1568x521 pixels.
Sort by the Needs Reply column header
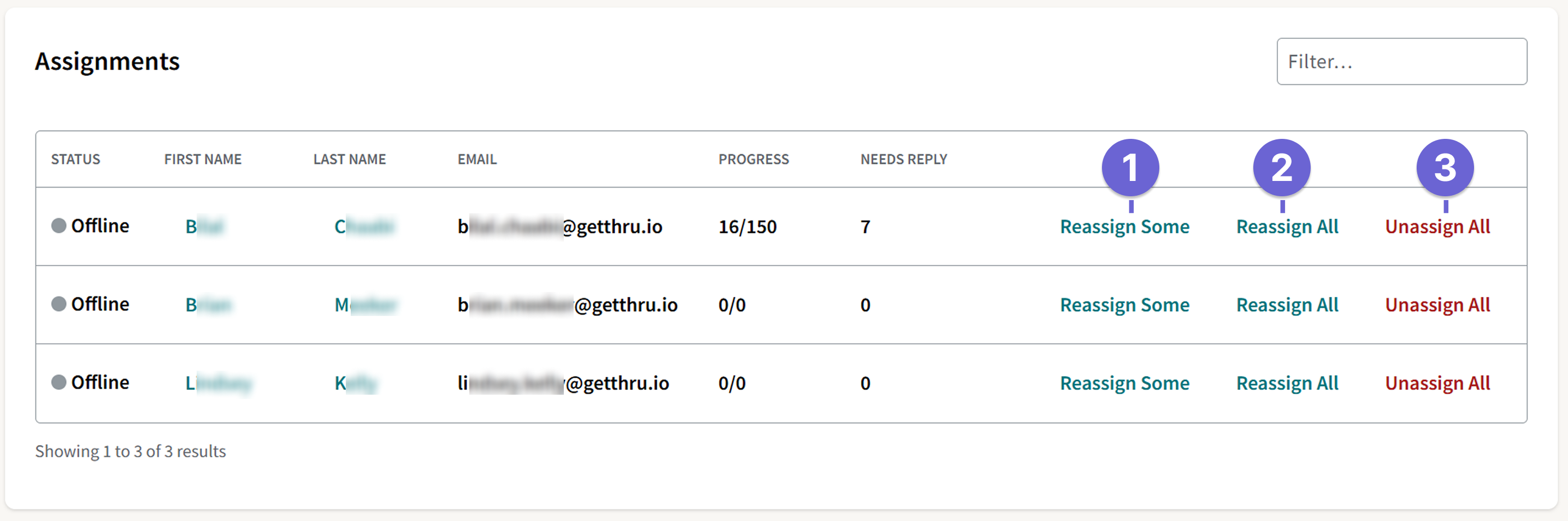pyautogui.click(x=903, y=159)
